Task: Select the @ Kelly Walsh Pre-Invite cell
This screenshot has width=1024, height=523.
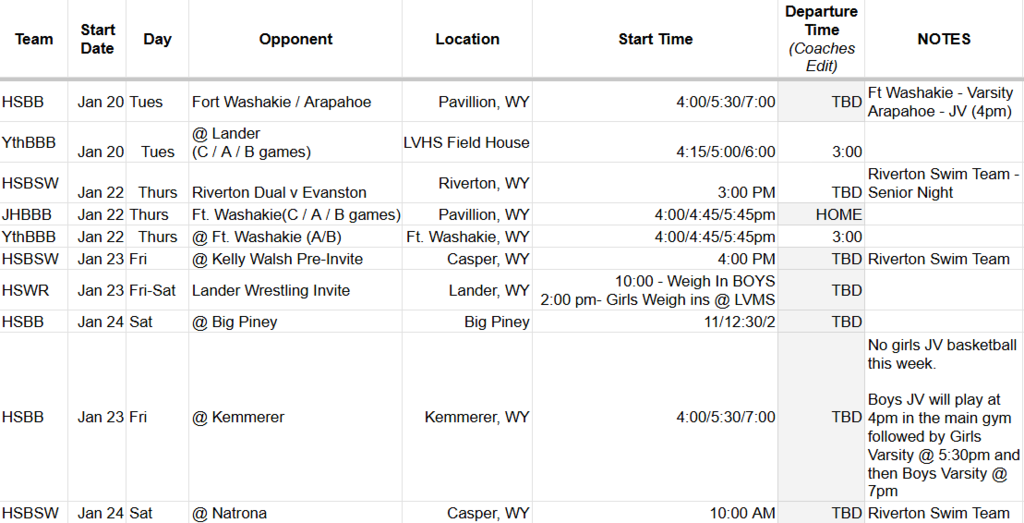Action: pos(277,259)
